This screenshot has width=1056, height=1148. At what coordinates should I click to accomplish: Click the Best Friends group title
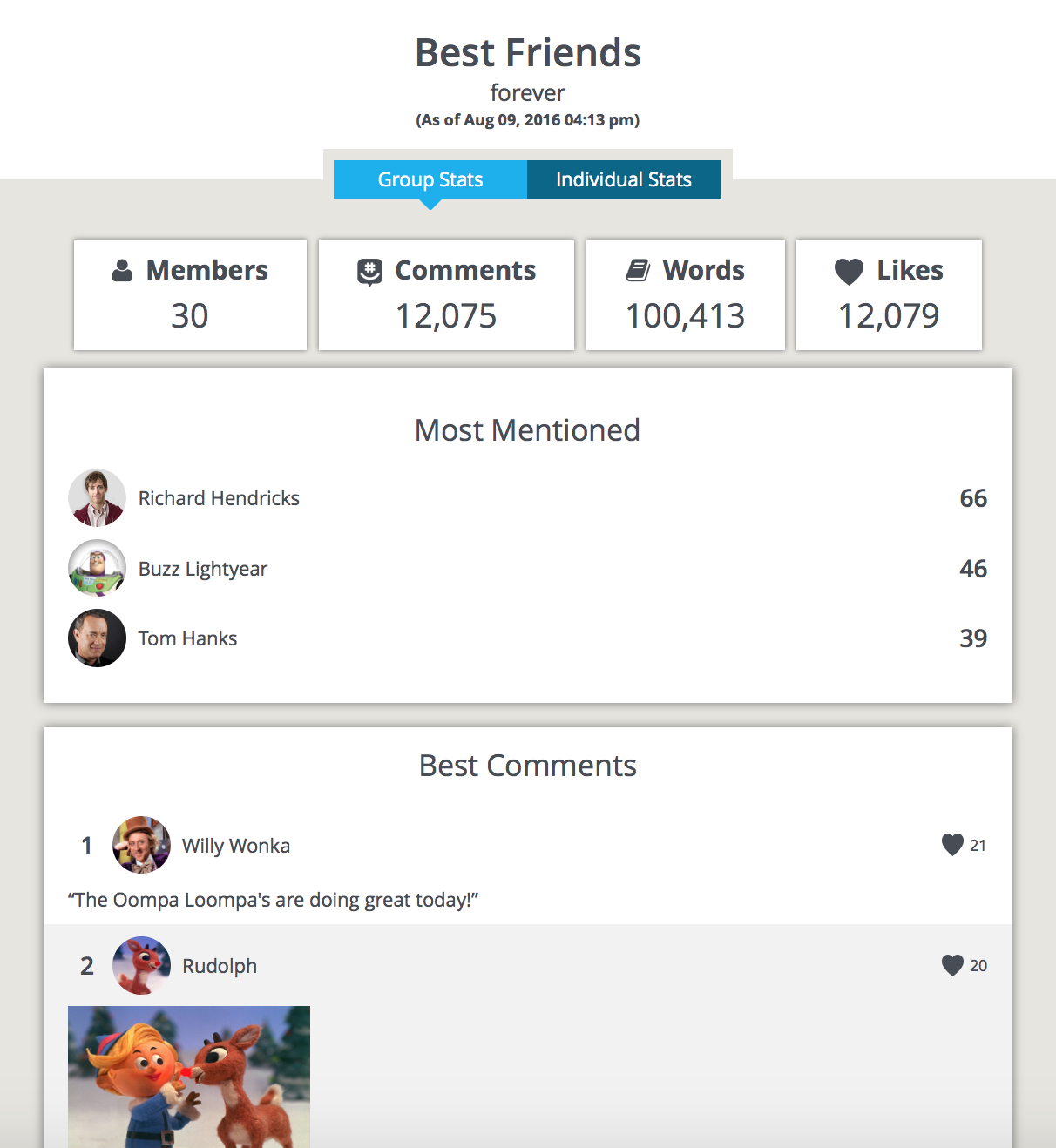(528, 52)
